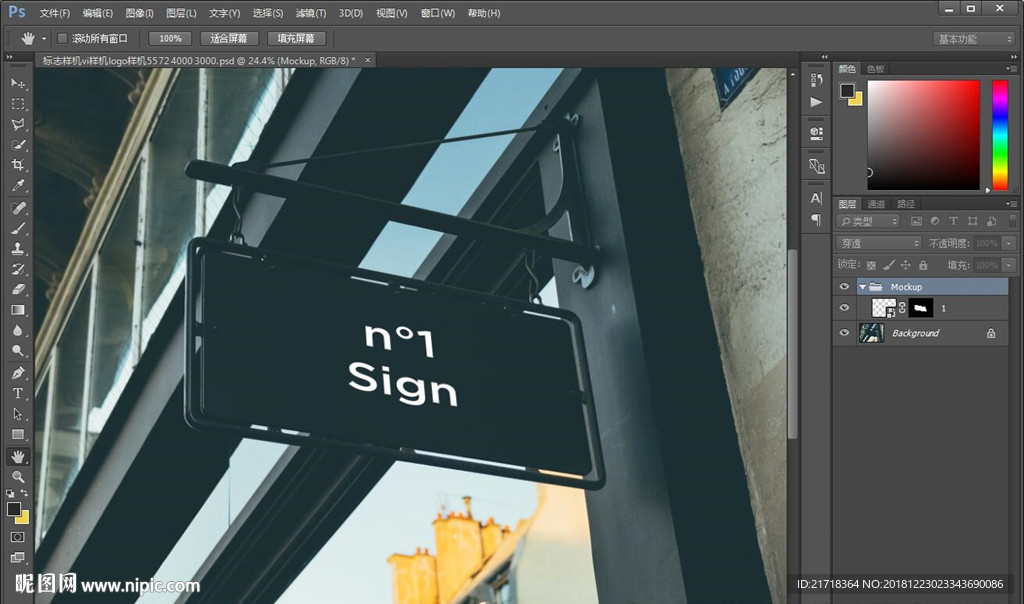1024x604 pixels.
Task: Select the Healing Brush tool
Action: [x=18, y=208]
